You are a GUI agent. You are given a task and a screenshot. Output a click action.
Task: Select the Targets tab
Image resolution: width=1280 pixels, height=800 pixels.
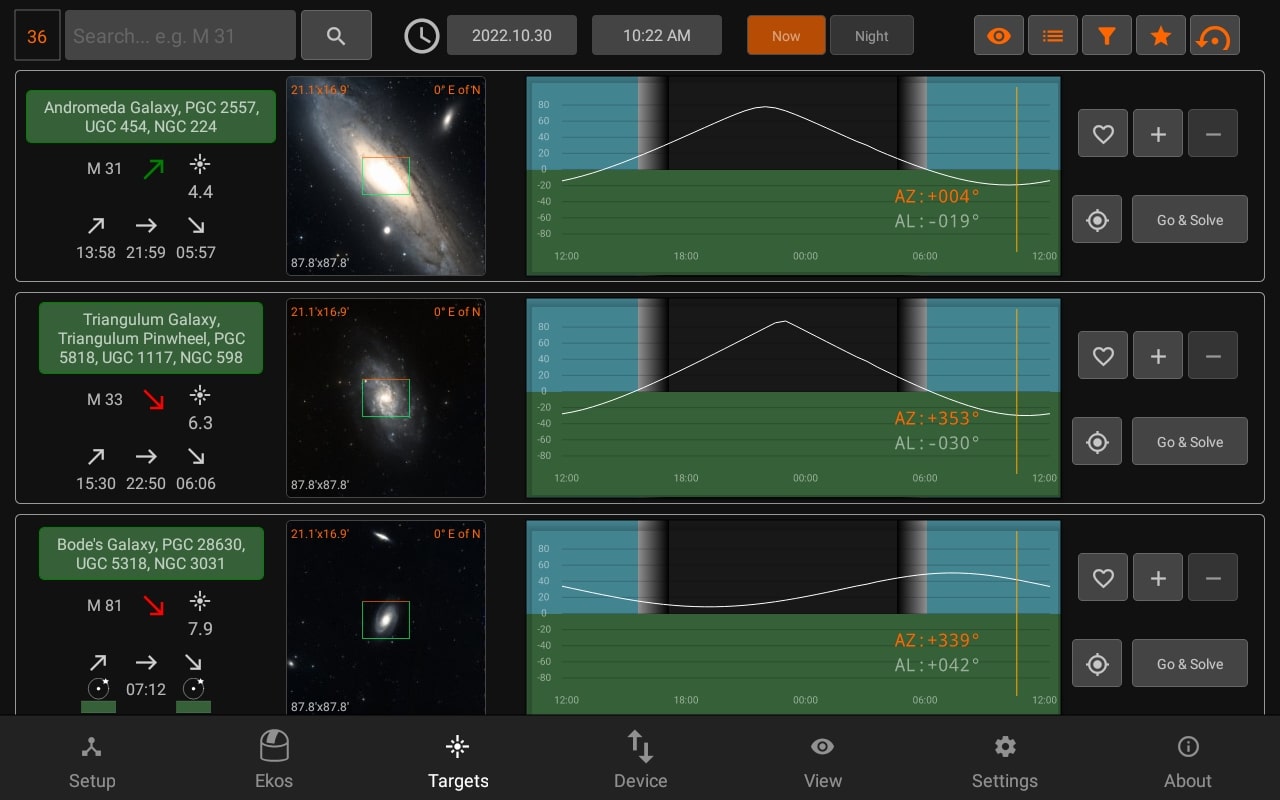[458, 760]
